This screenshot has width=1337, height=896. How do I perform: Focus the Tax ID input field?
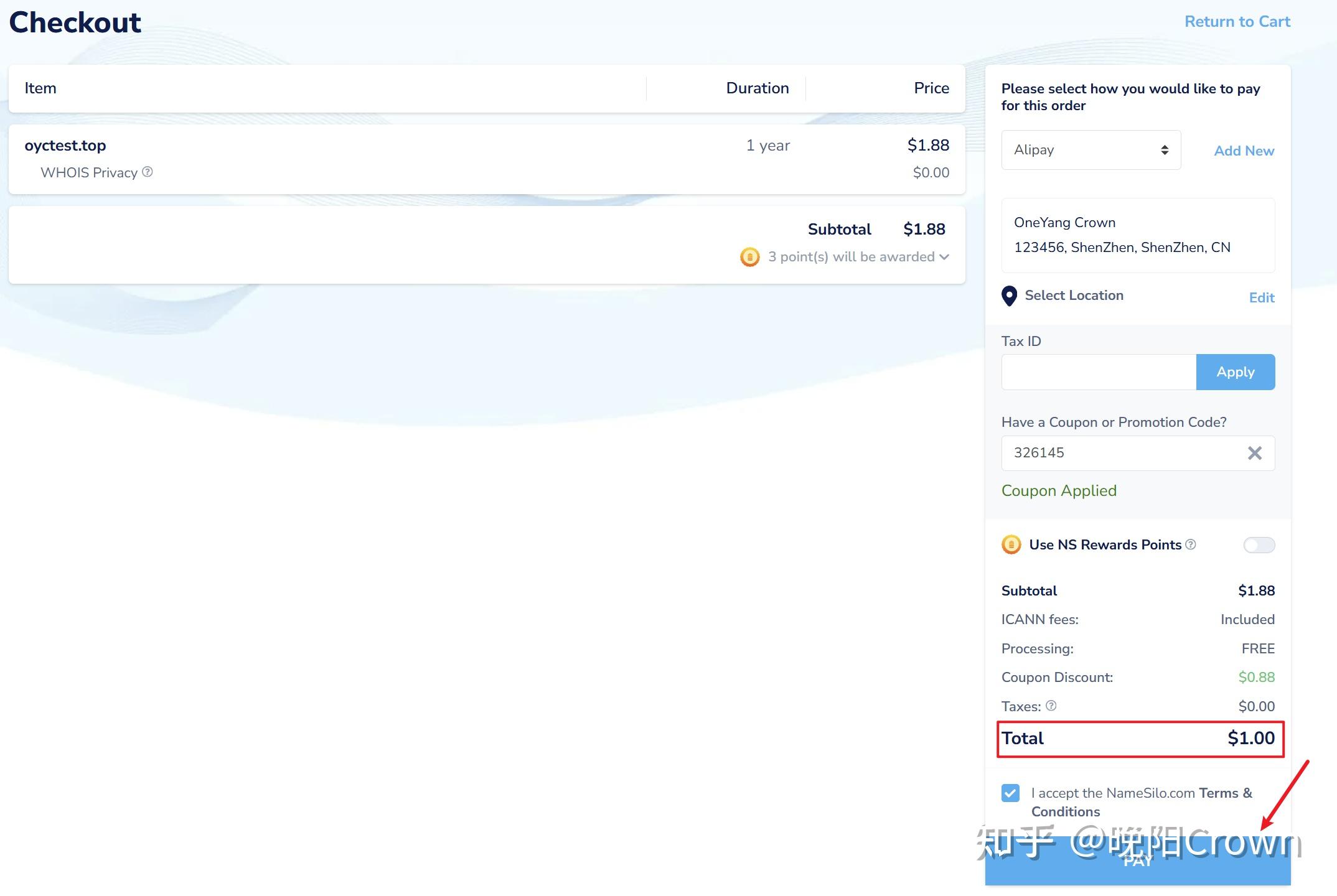(1098, 372)
